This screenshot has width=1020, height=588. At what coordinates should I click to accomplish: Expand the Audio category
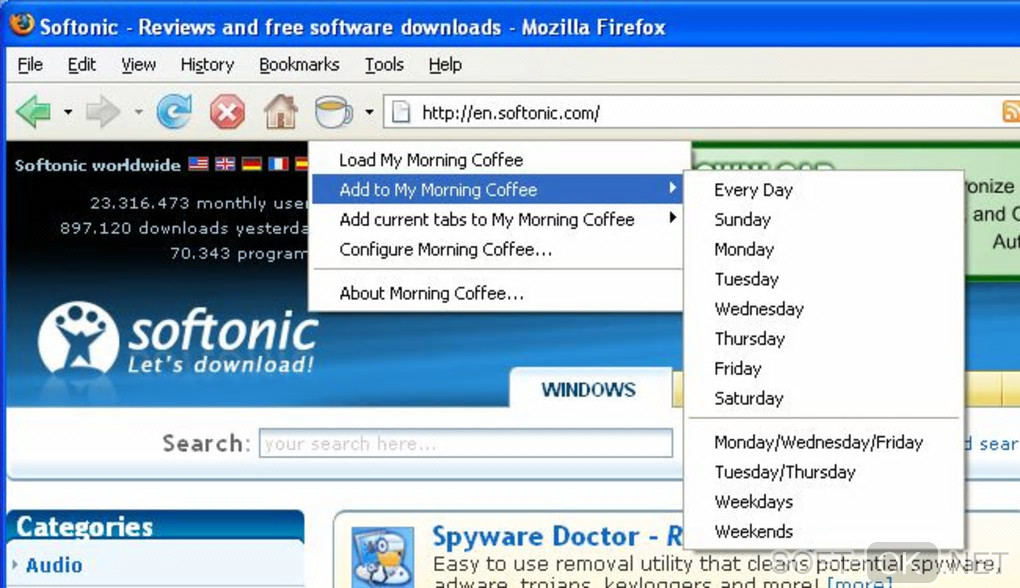15,564
